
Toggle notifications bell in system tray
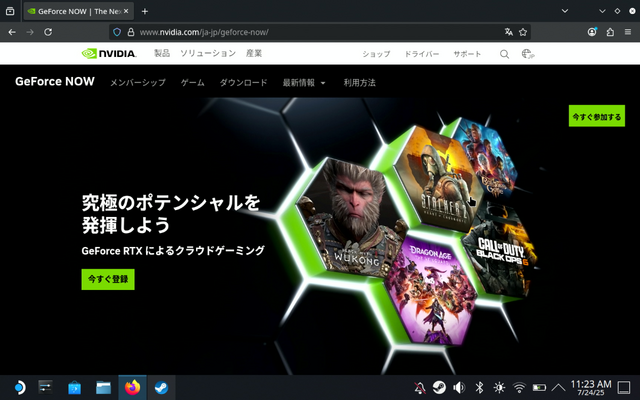(x=420, y=387)
